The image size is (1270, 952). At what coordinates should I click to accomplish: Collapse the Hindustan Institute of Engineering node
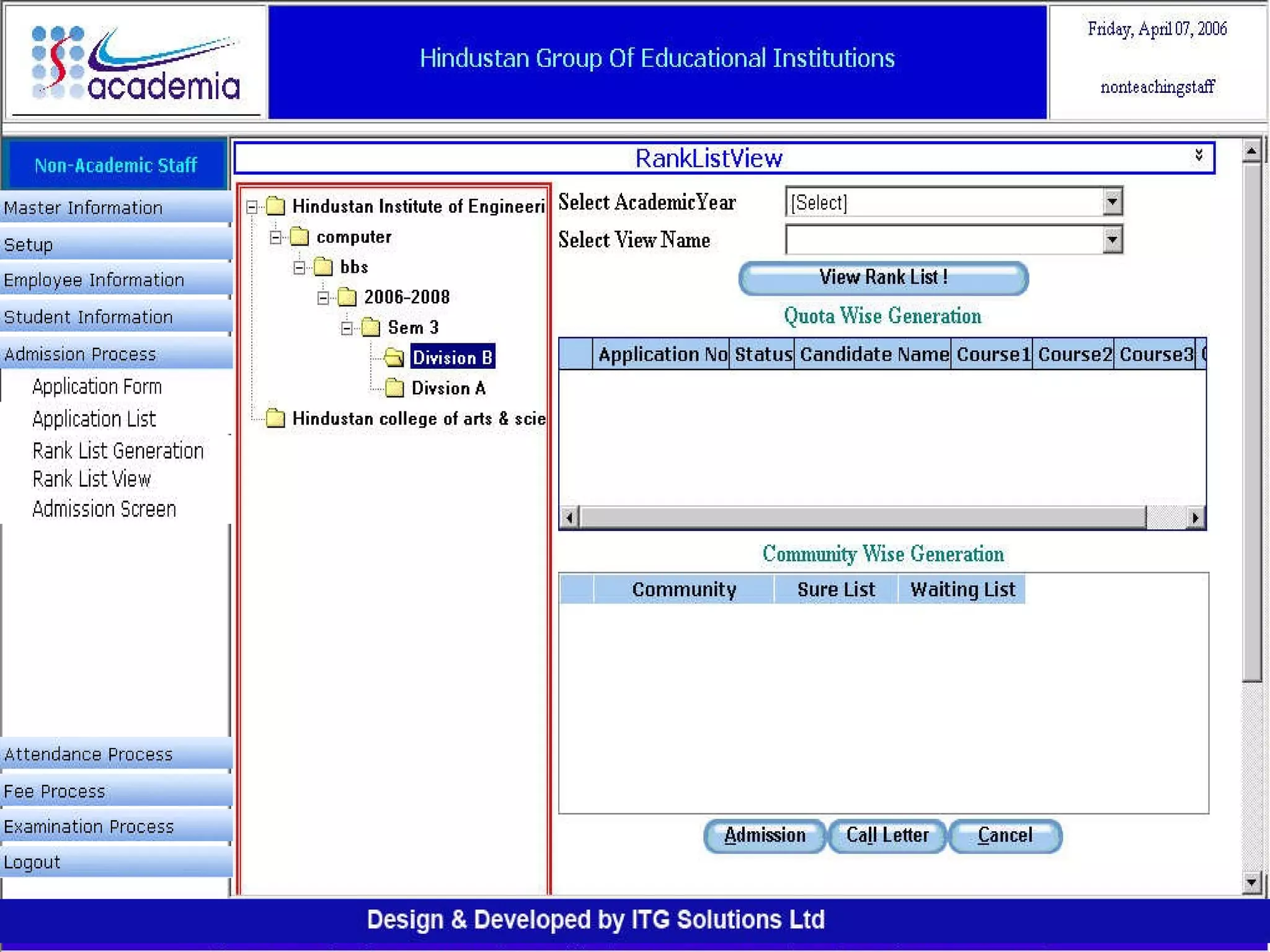click(252, 207)
